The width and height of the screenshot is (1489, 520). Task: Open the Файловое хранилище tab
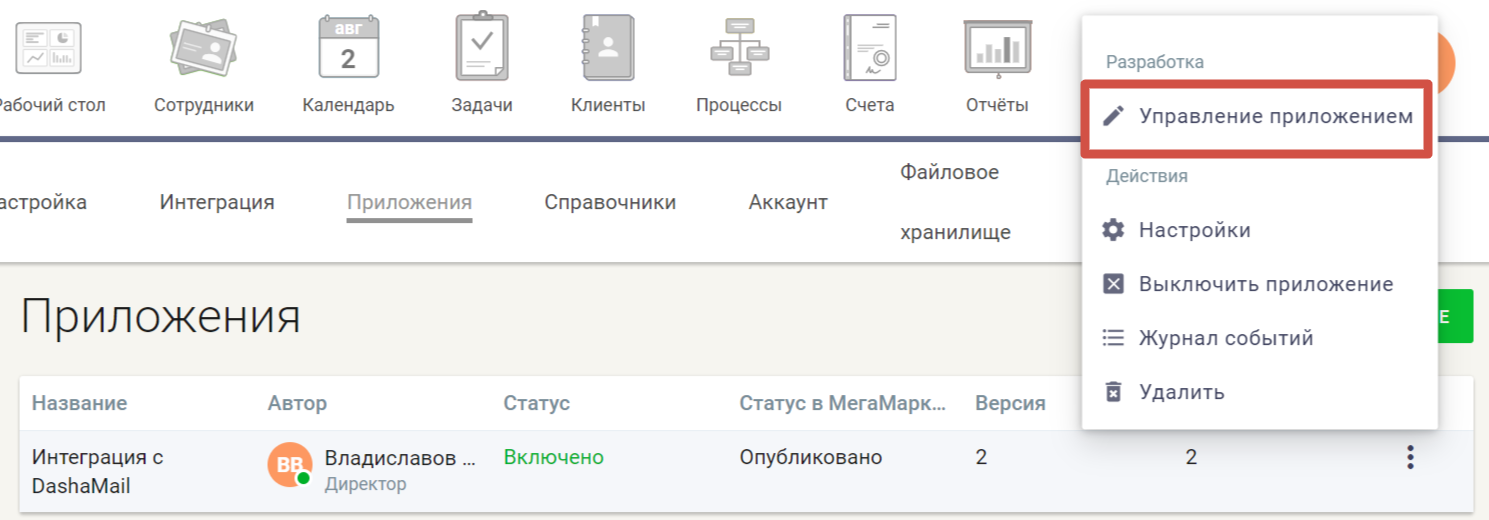coord(954,202)
